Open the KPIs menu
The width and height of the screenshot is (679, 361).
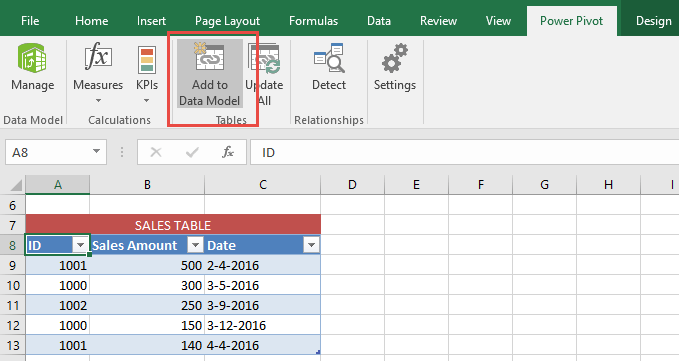(x=147, y=74)
